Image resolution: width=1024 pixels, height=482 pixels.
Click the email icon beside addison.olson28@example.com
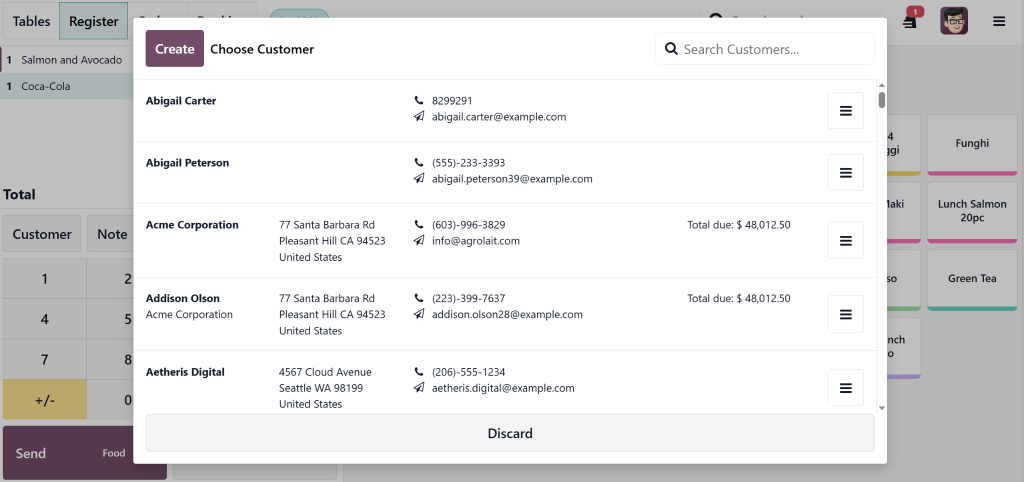(x=419, y=314)
